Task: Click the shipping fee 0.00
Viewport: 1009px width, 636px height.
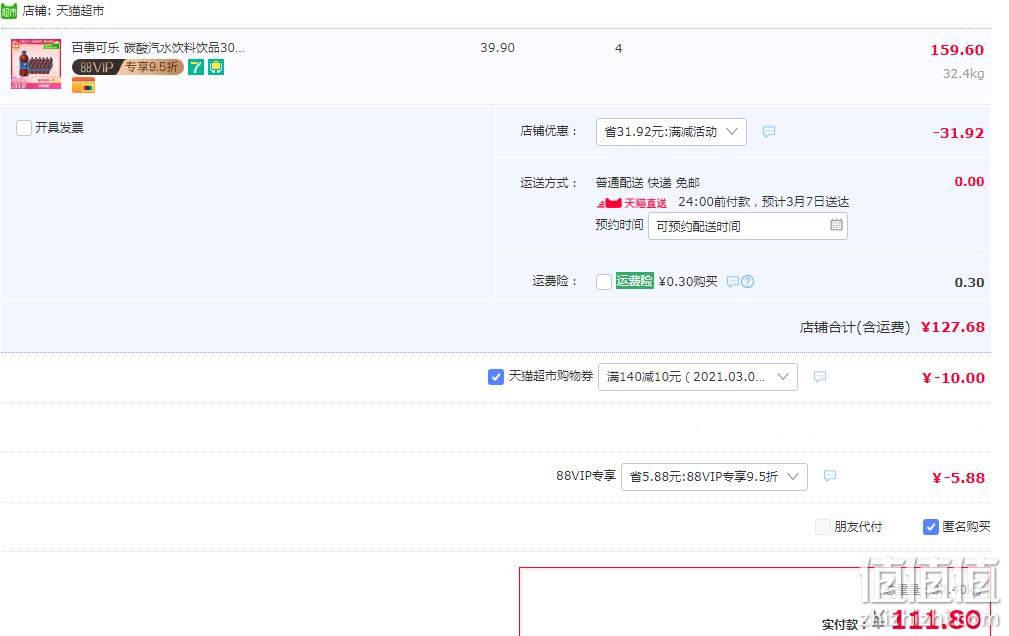Action: click(969, 182)
